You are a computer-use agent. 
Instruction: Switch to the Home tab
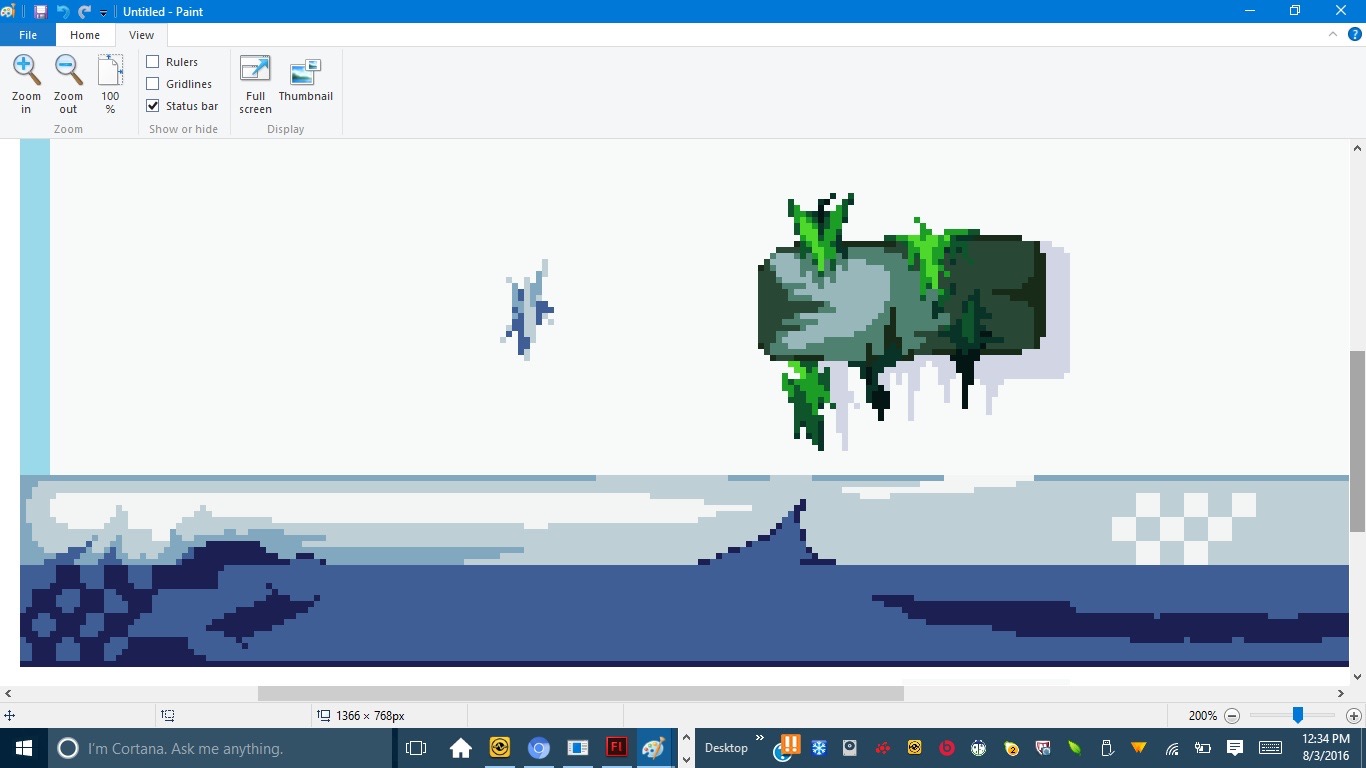click(85, 35)
